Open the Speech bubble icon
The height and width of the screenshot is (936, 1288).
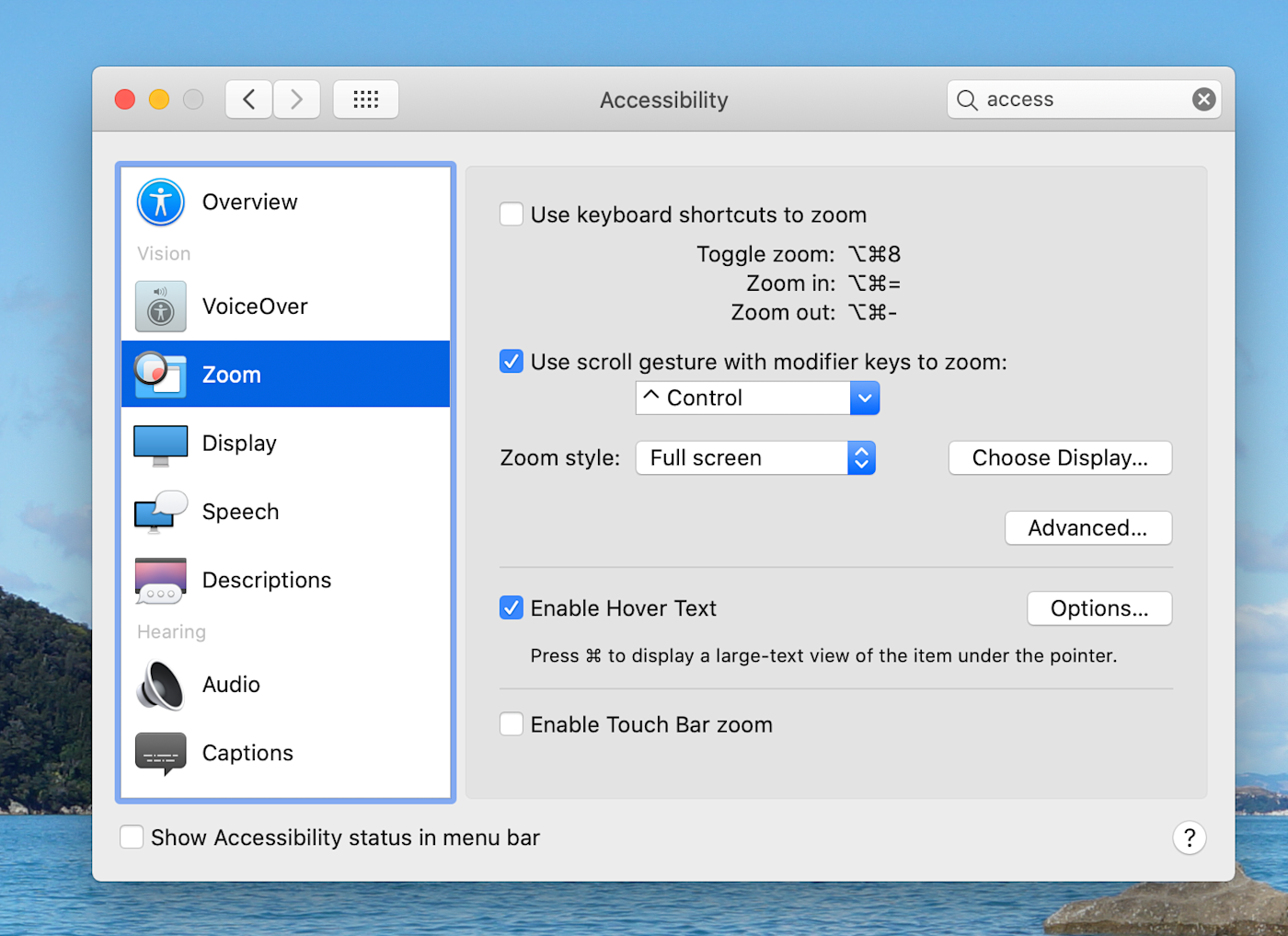[x=161, y=512]
